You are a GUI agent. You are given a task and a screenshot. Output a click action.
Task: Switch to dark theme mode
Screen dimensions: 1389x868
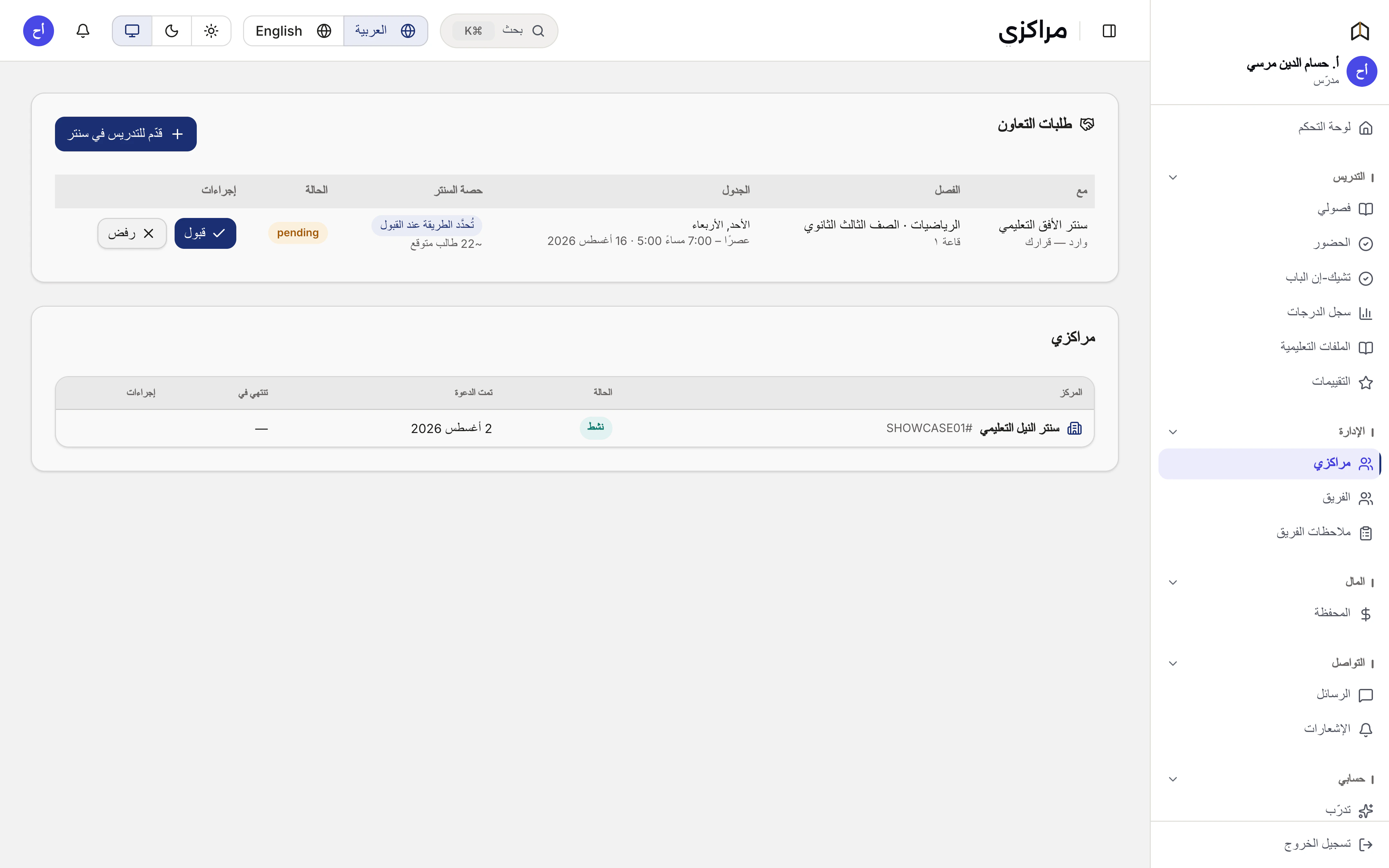(x=172, y=31)
